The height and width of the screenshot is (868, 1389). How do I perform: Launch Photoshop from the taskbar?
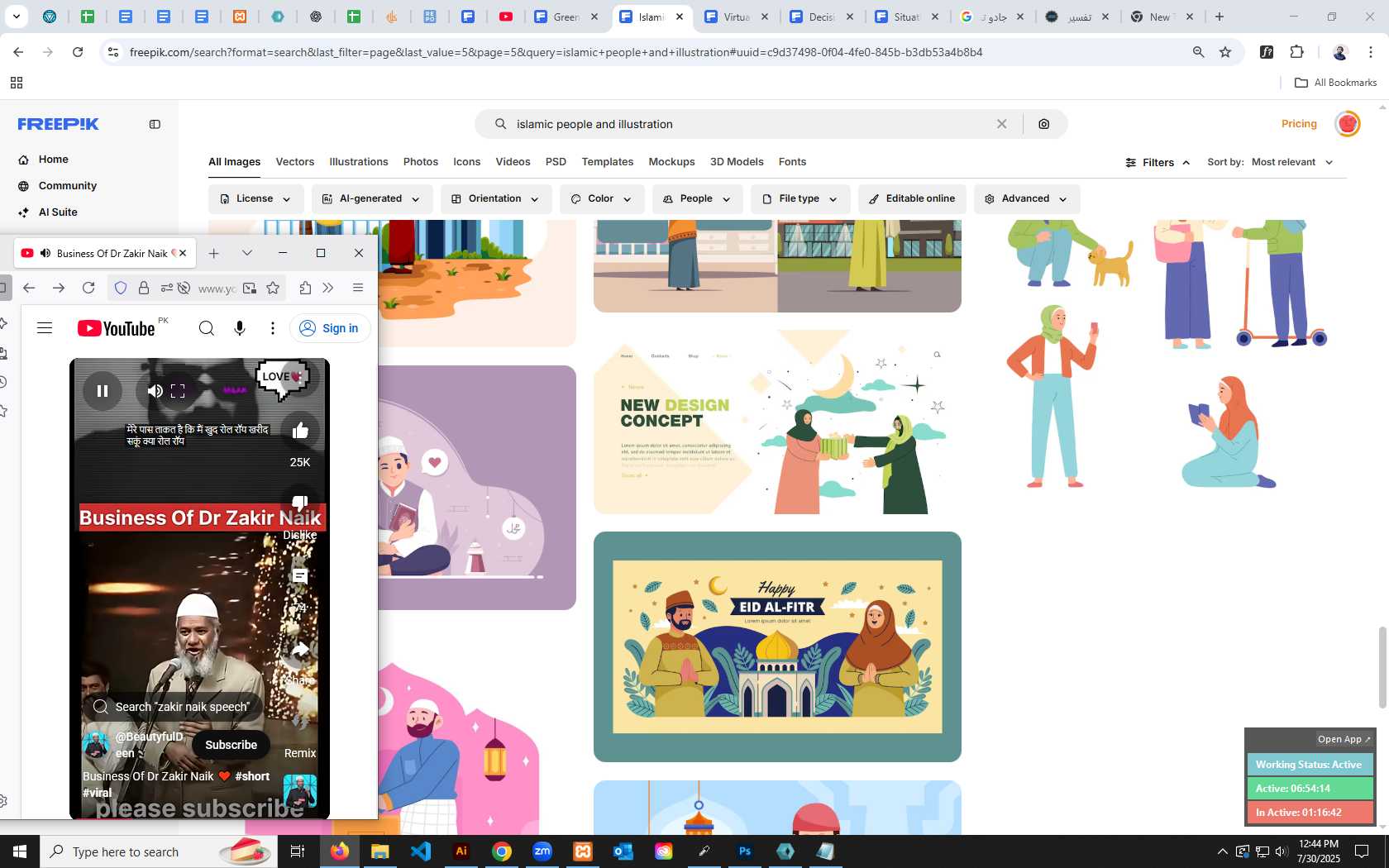click(x=745, y=851)
